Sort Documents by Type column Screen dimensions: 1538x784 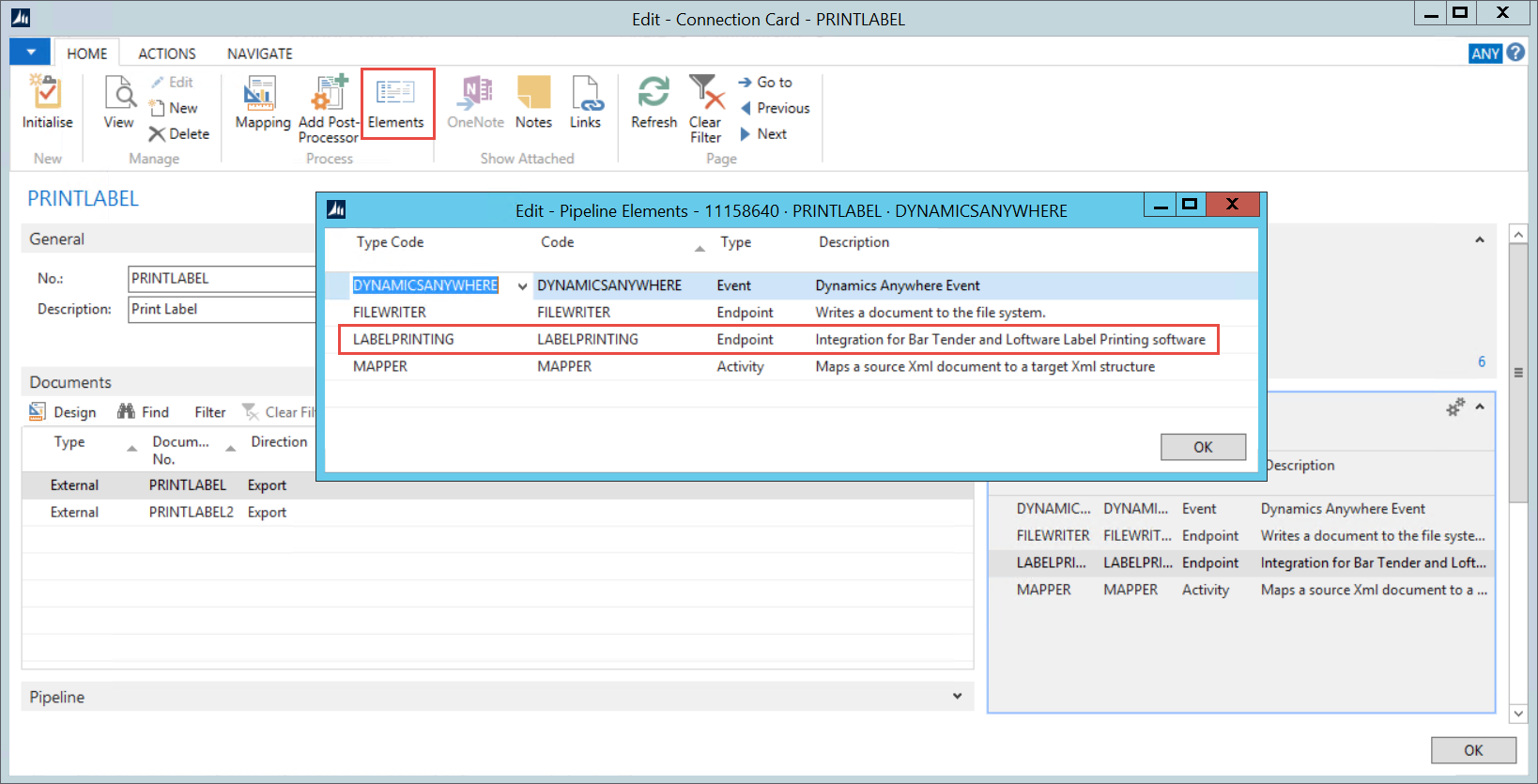[69, 442]
